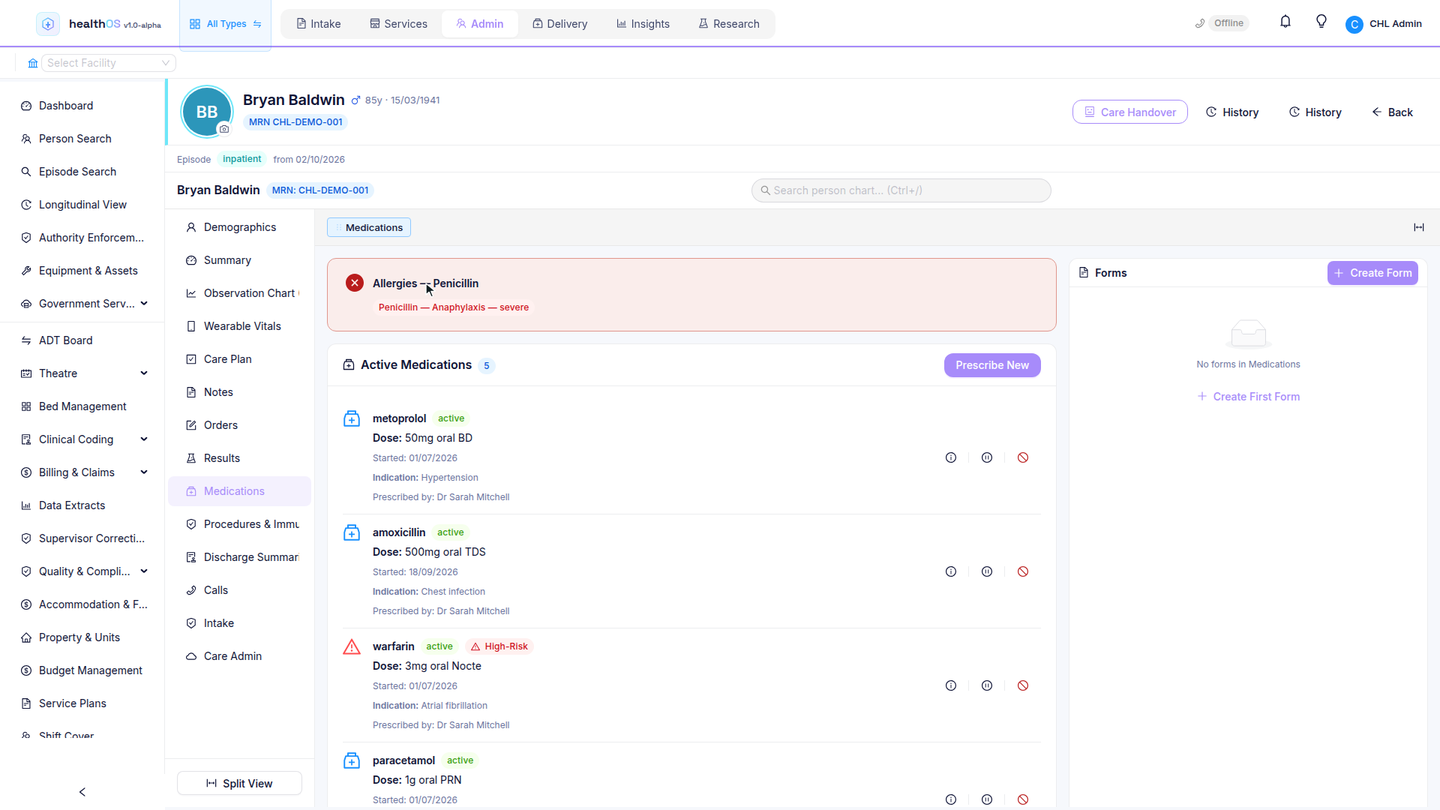Open the Select Facility dropdown
Screen dimensions: 1440x810
108,63
